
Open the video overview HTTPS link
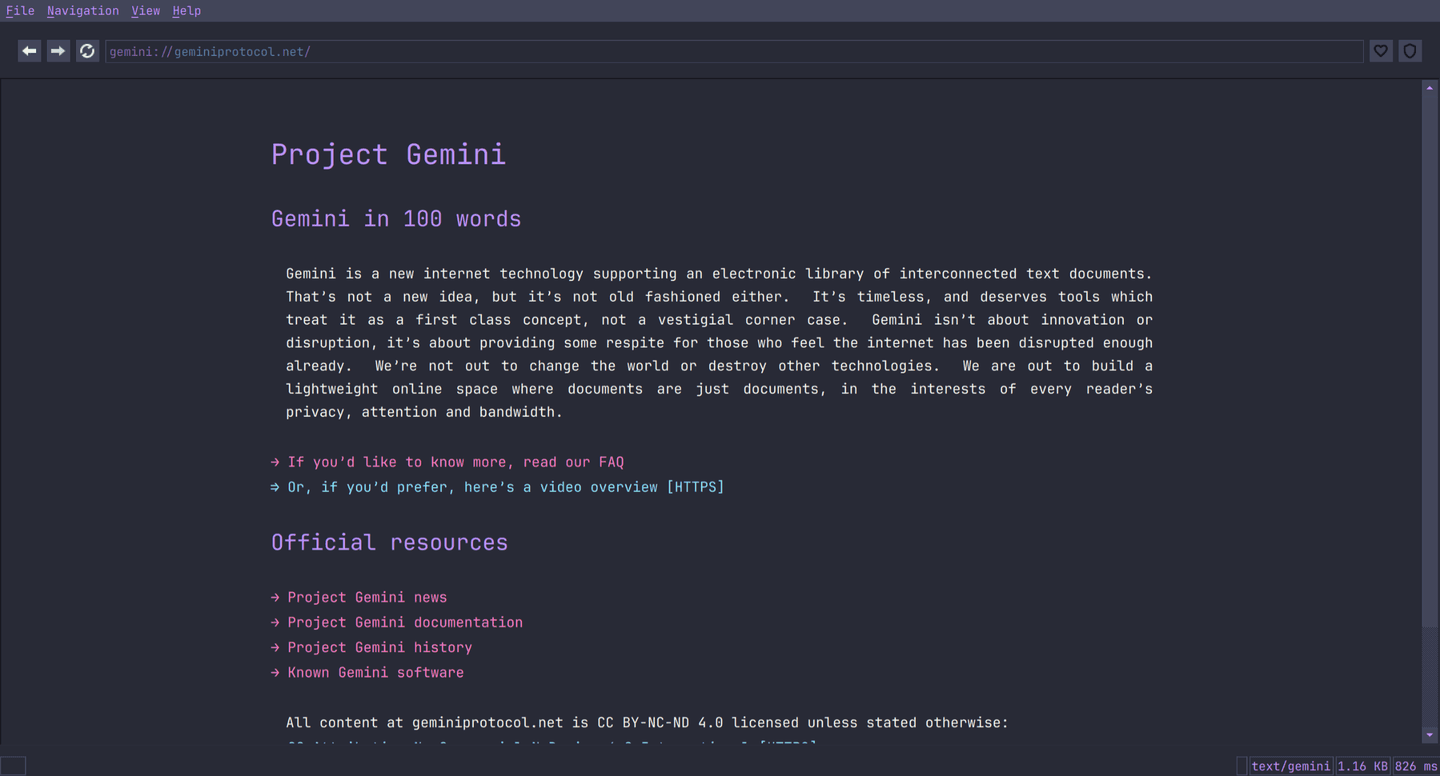coord(505,487)
